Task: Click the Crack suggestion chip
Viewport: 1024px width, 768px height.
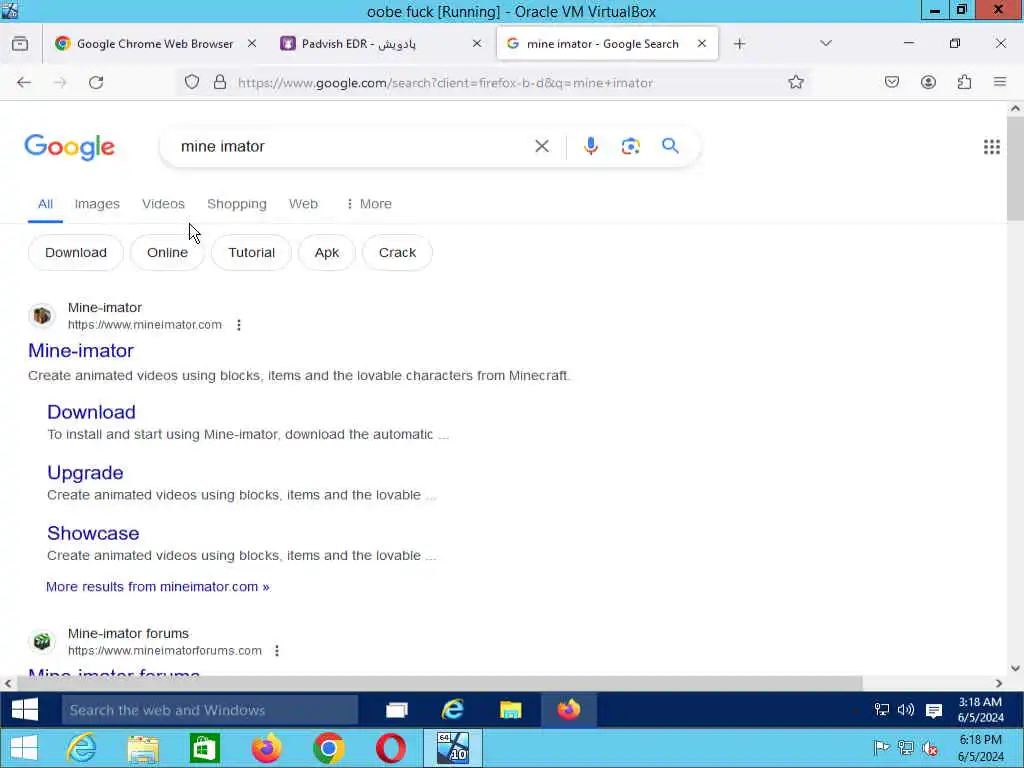Action: click(x=397, y=253)
